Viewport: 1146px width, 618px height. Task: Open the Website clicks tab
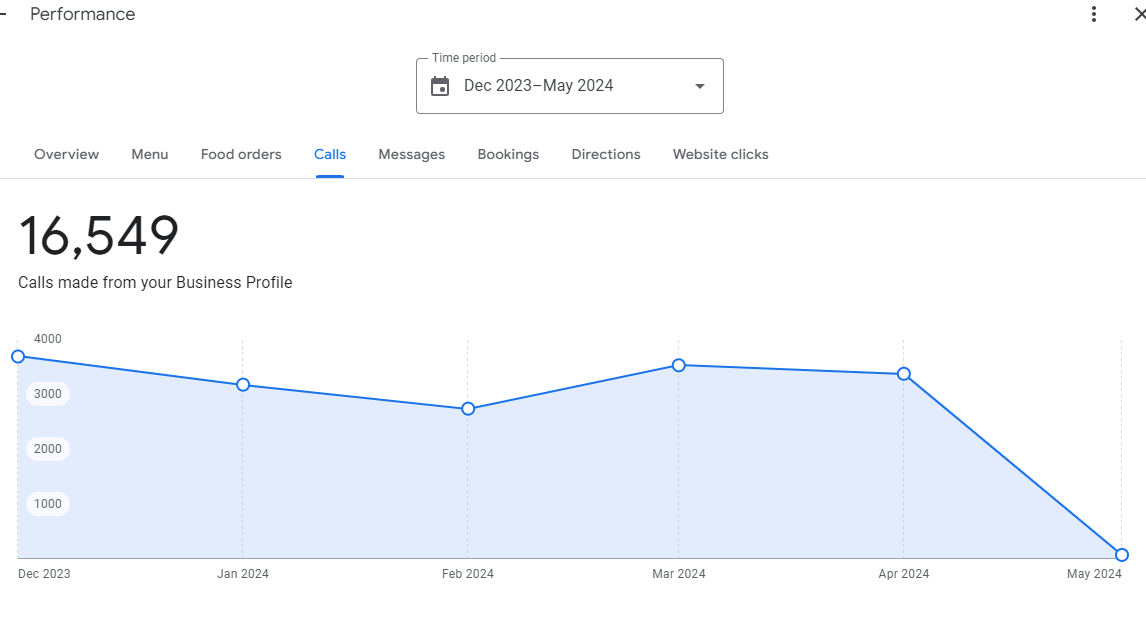[x=720, y=154]
